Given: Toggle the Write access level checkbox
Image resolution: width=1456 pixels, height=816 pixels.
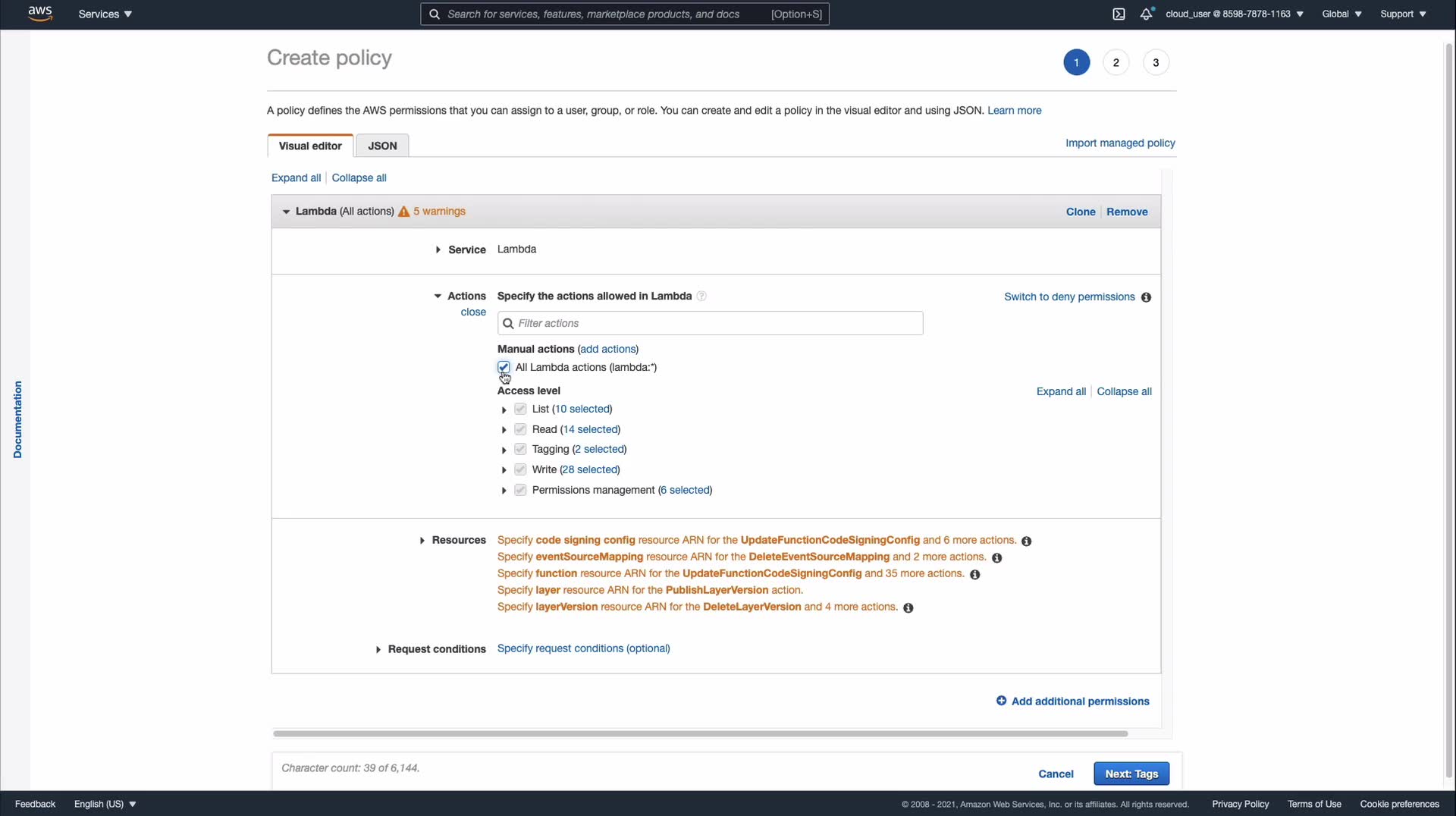Looking at the screenshot, I should point(520,469).
